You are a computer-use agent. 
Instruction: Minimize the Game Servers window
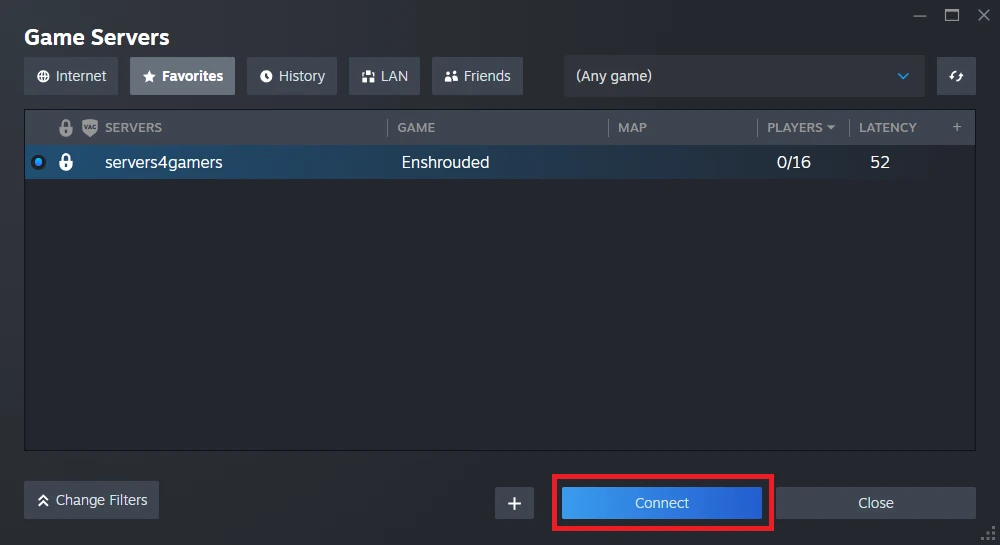click(920, 15)
